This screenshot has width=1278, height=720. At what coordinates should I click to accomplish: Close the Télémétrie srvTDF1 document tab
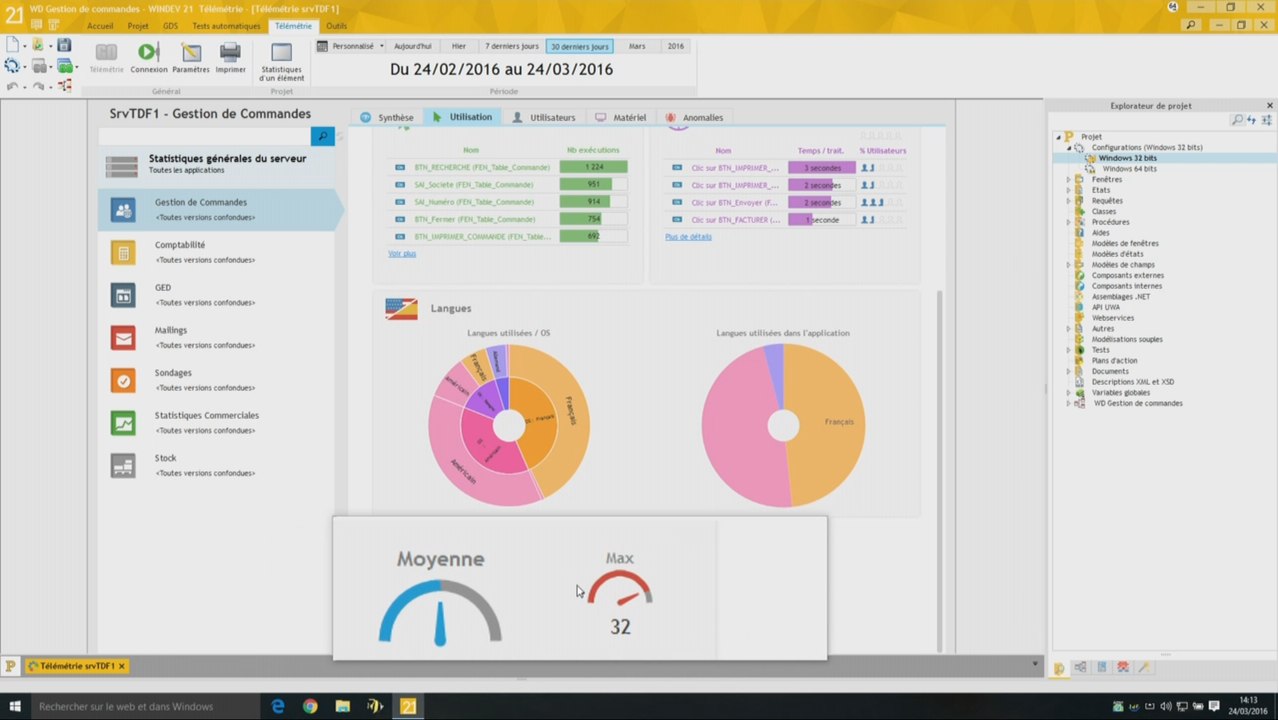(x=122, y=666)
